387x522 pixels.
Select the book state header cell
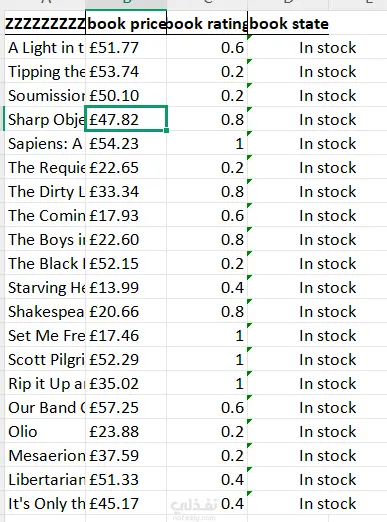click(x=288, y=23)
